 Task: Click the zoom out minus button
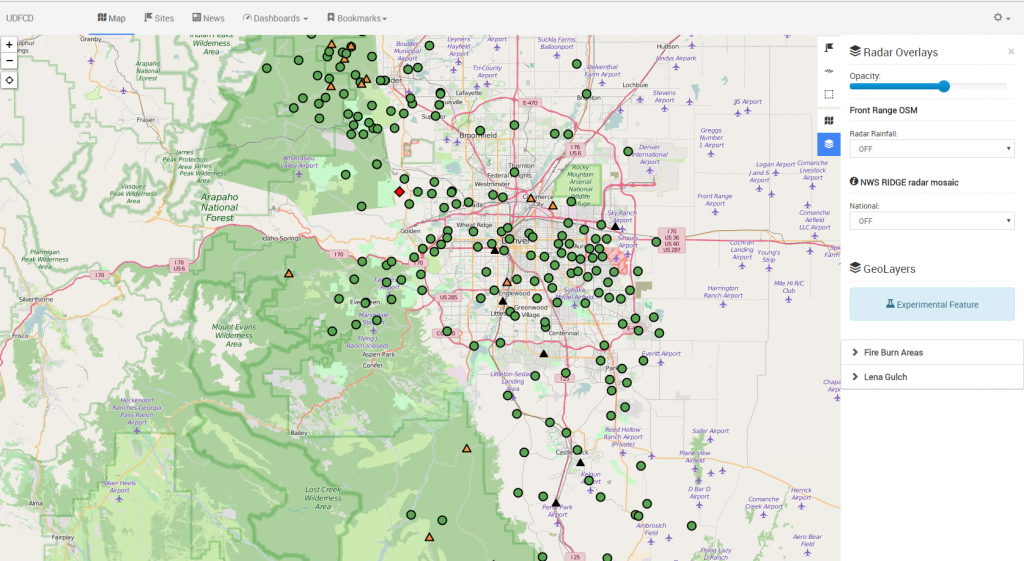coord(9,61)
